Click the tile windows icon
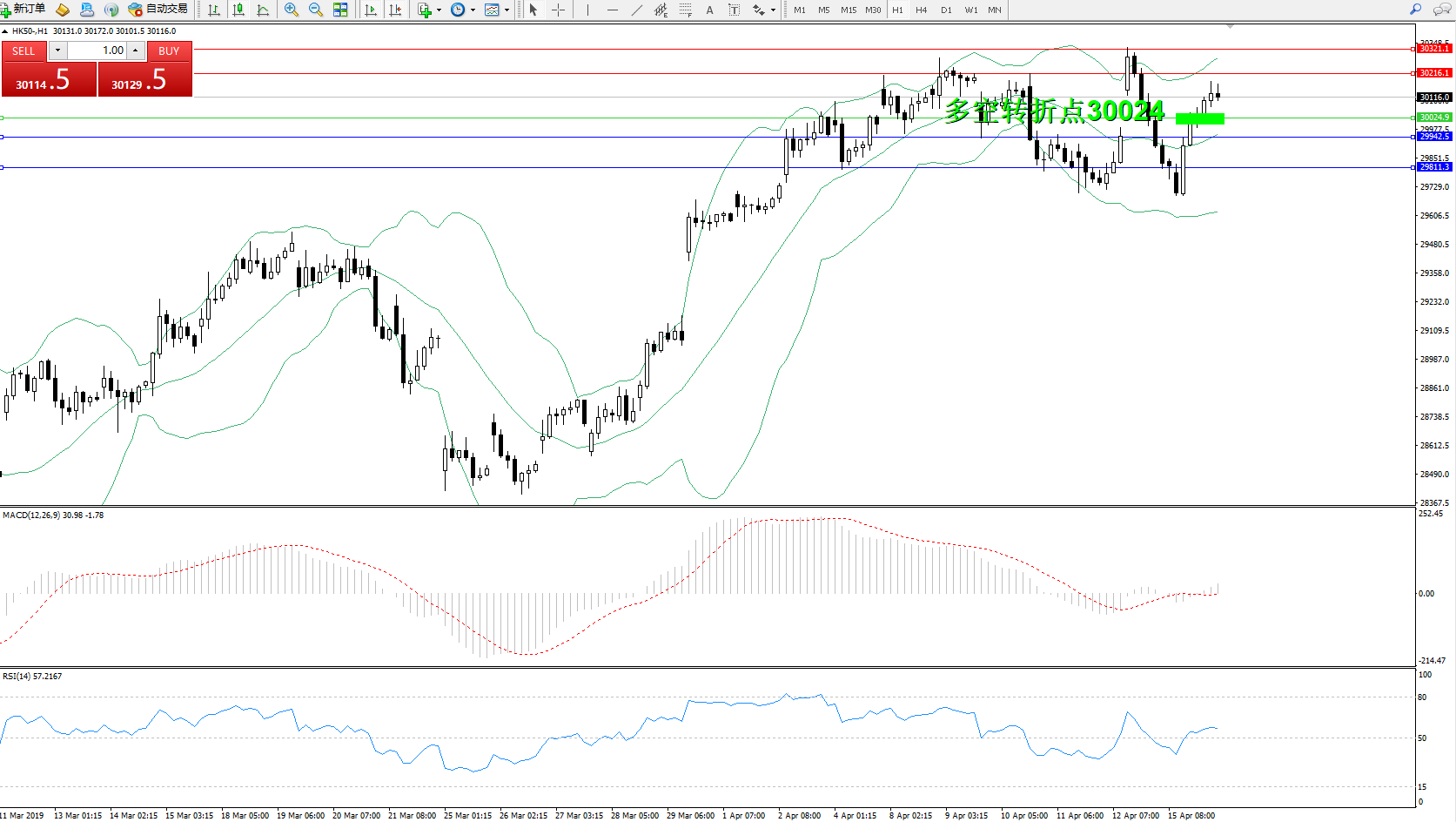 [x=340, y=10]
